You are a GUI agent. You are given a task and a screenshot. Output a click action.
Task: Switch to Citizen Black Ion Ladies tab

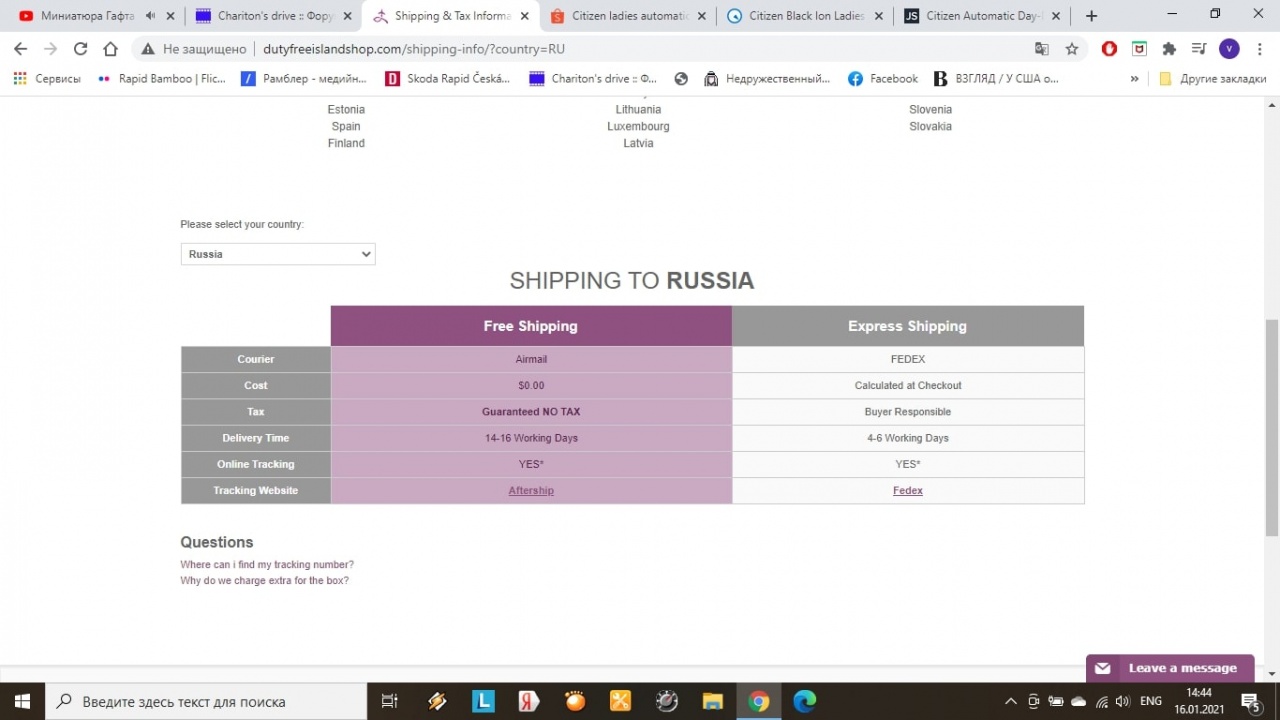point(805,16)
